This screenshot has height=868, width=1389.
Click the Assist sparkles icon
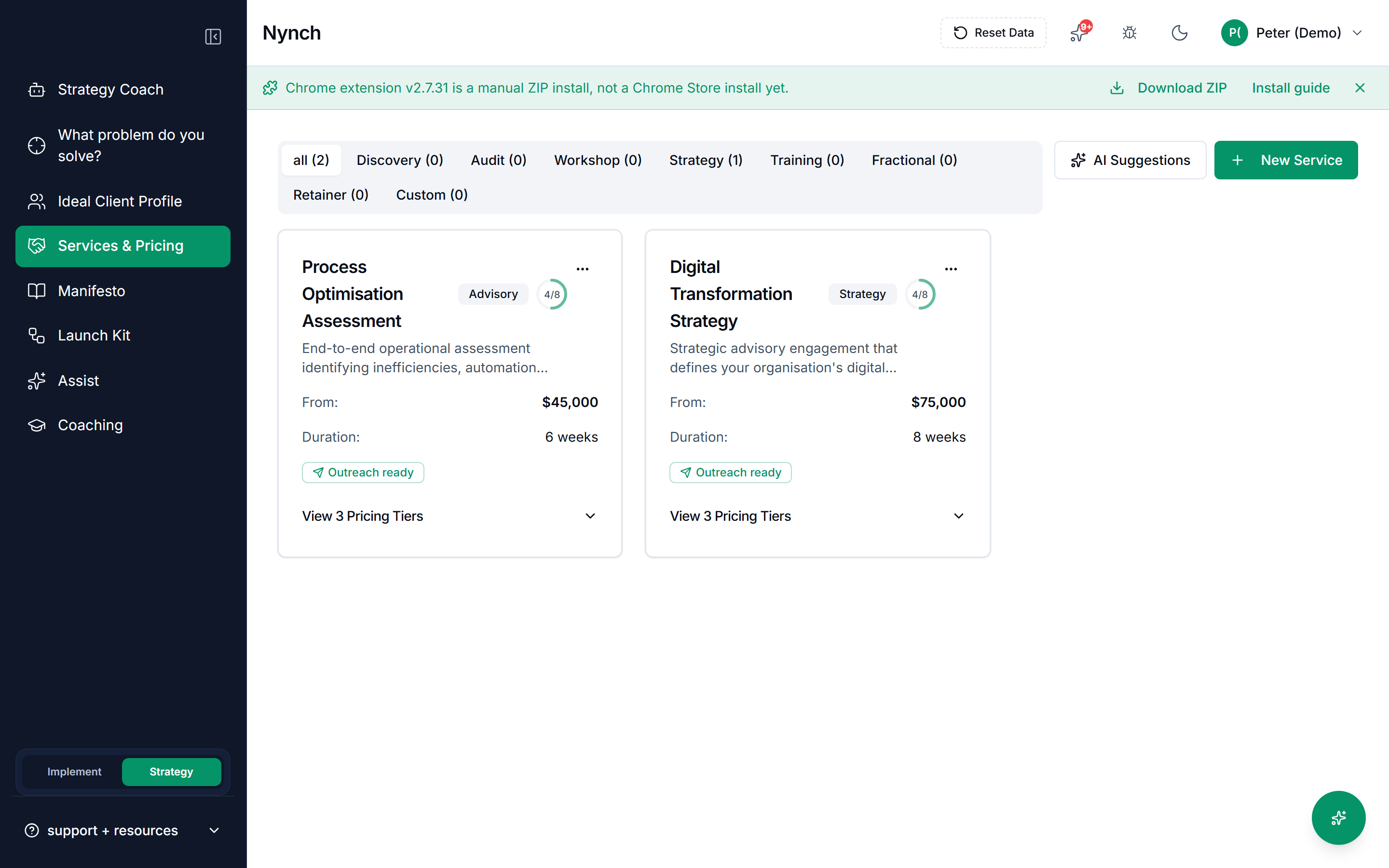37,380
